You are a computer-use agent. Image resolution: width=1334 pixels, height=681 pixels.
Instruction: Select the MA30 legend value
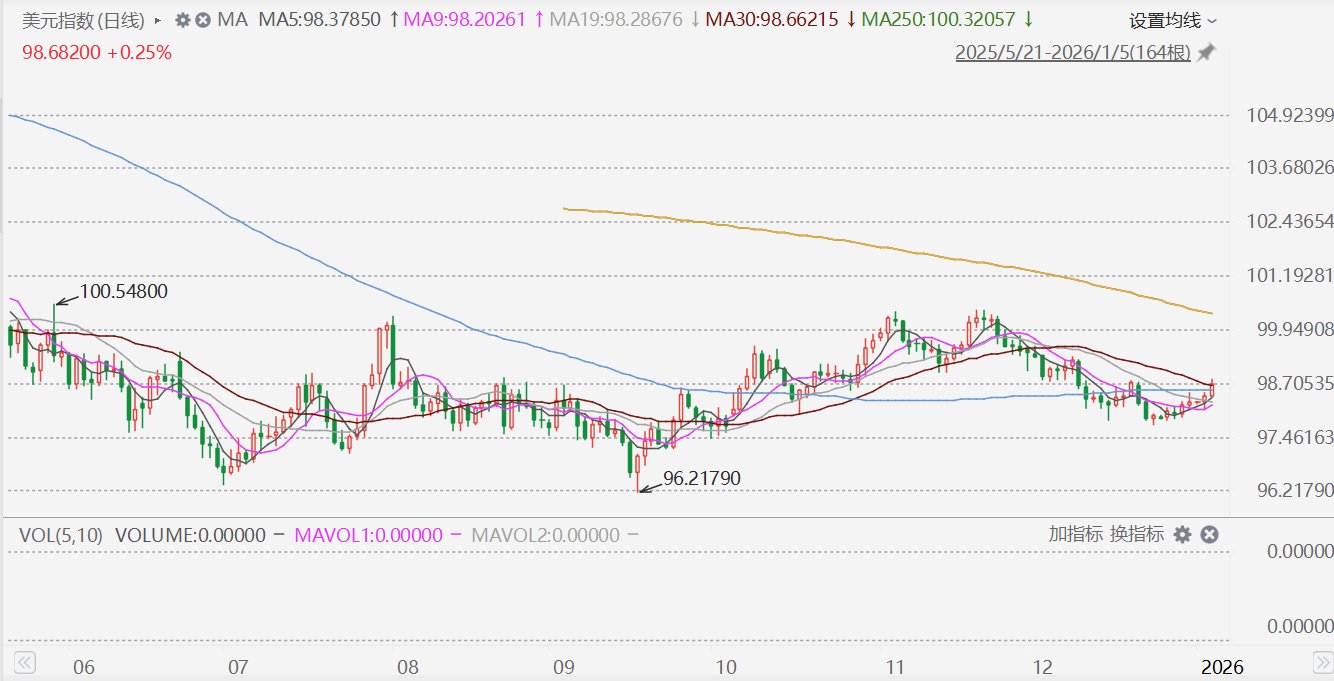tap(772, 20)
